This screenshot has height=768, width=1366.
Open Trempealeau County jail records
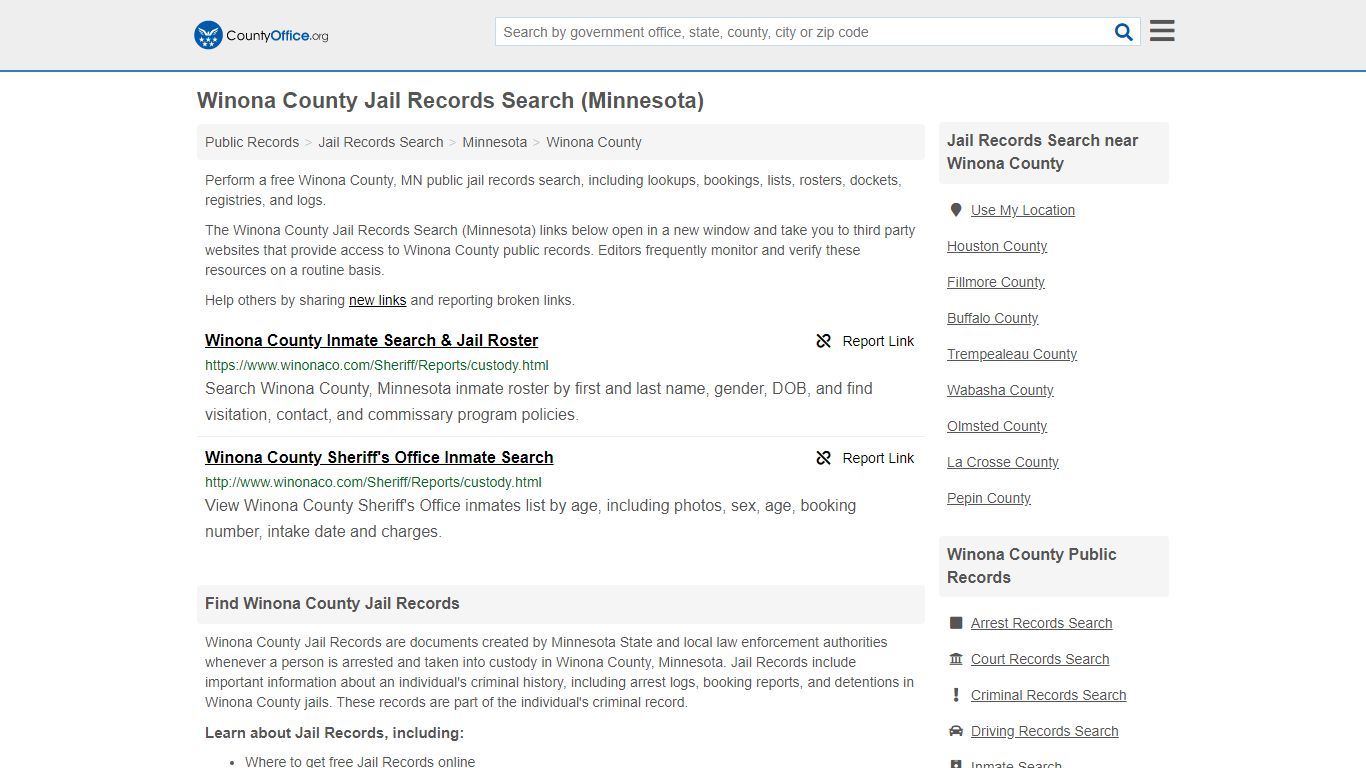click(1012, 354)
